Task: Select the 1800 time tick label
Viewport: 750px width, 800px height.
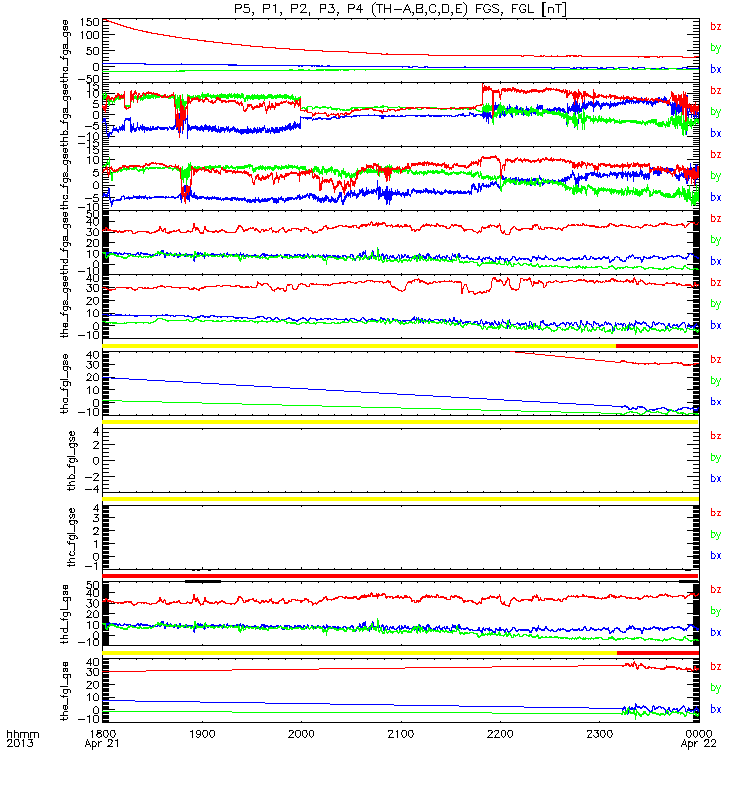Action: click(x=102, y=734)
